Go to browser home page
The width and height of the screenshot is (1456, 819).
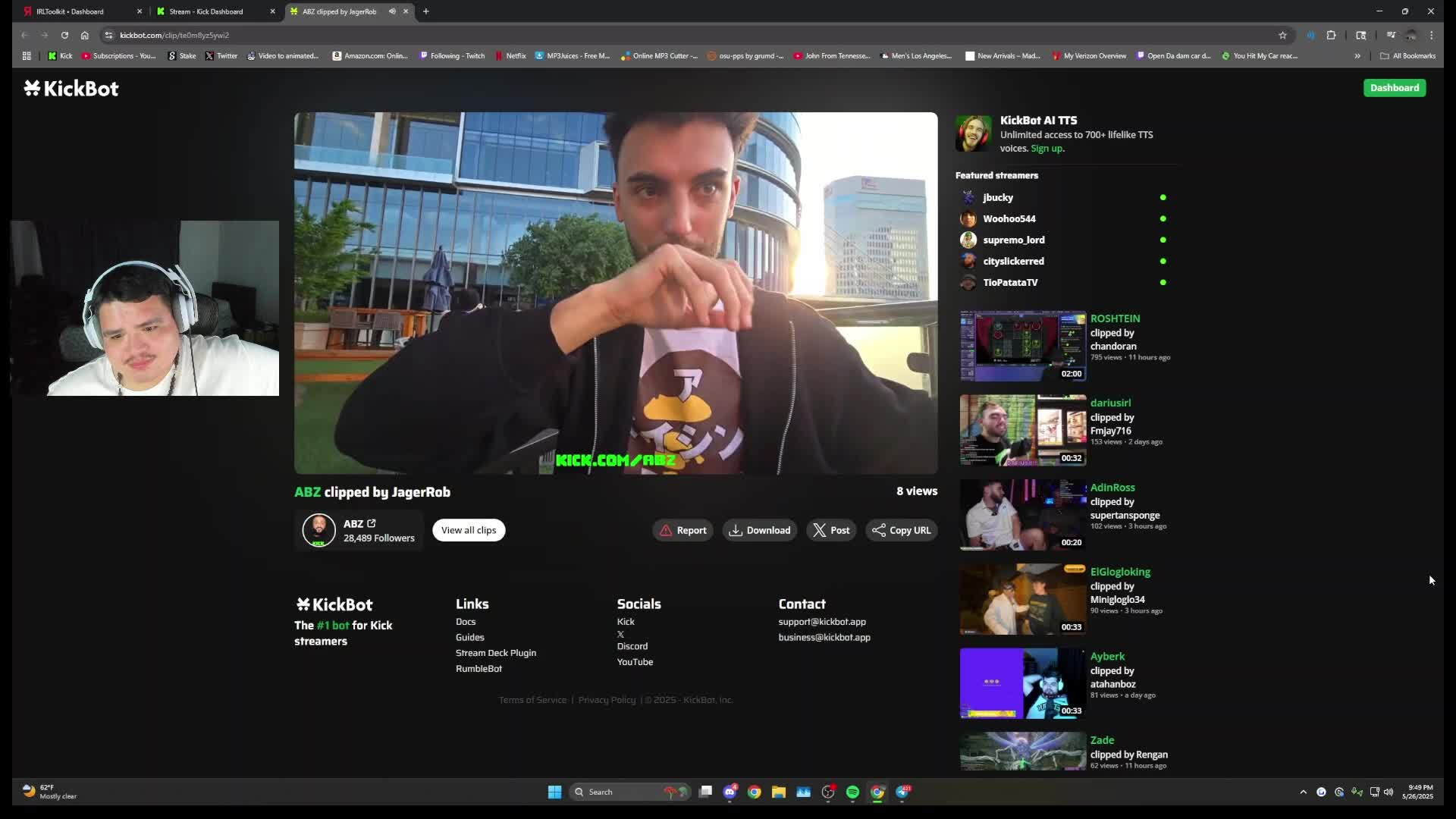(x=84, y=35)
